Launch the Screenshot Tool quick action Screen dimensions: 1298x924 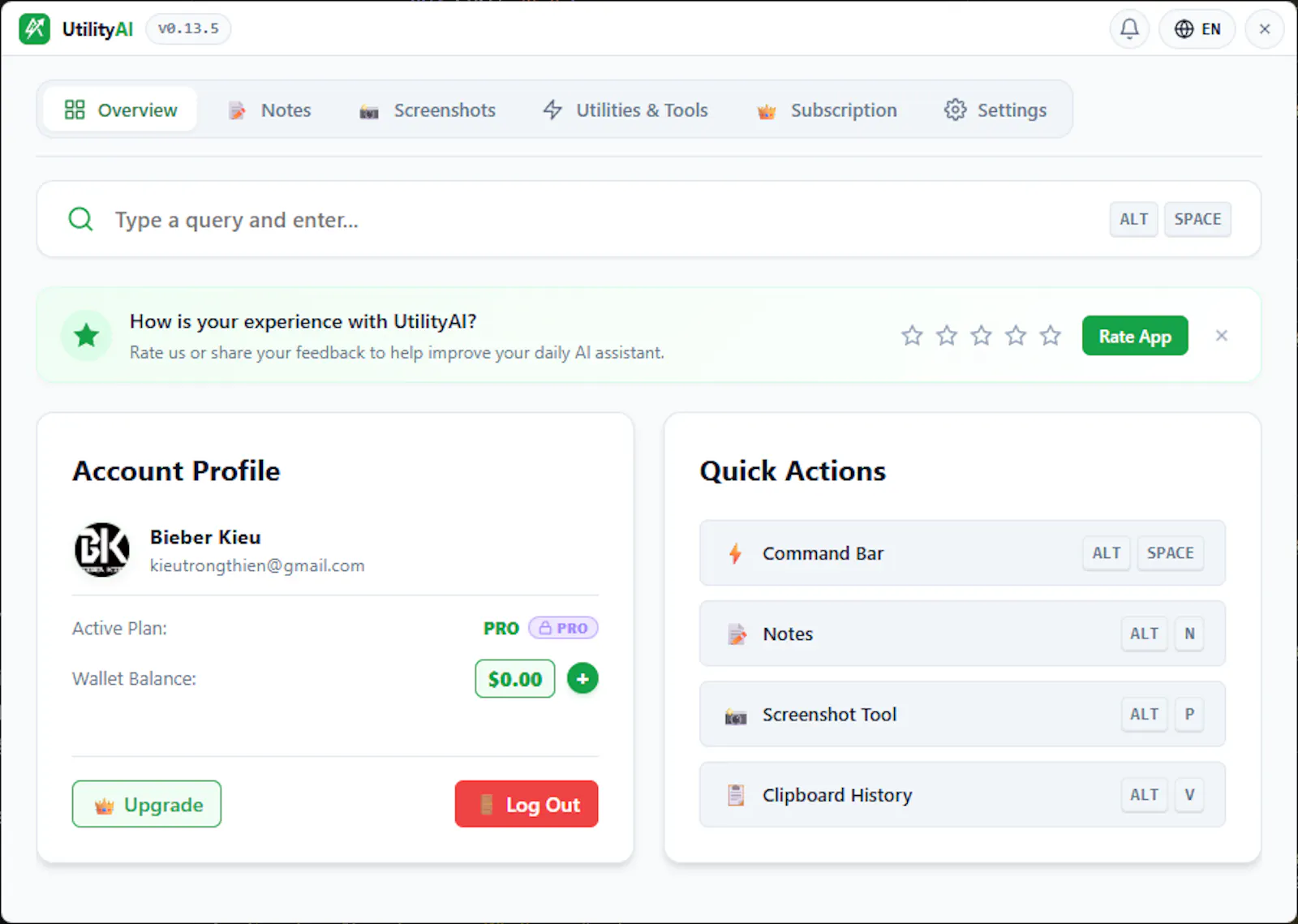tap(962, 714)
